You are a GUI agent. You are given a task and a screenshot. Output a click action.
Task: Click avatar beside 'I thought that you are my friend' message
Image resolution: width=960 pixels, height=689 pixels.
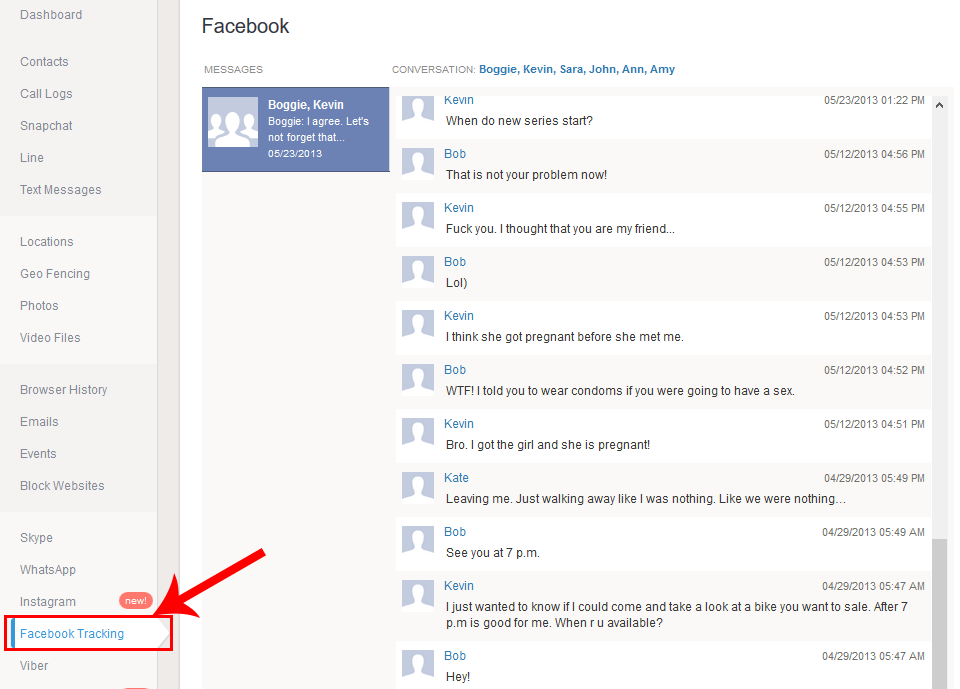click(418, 217)
